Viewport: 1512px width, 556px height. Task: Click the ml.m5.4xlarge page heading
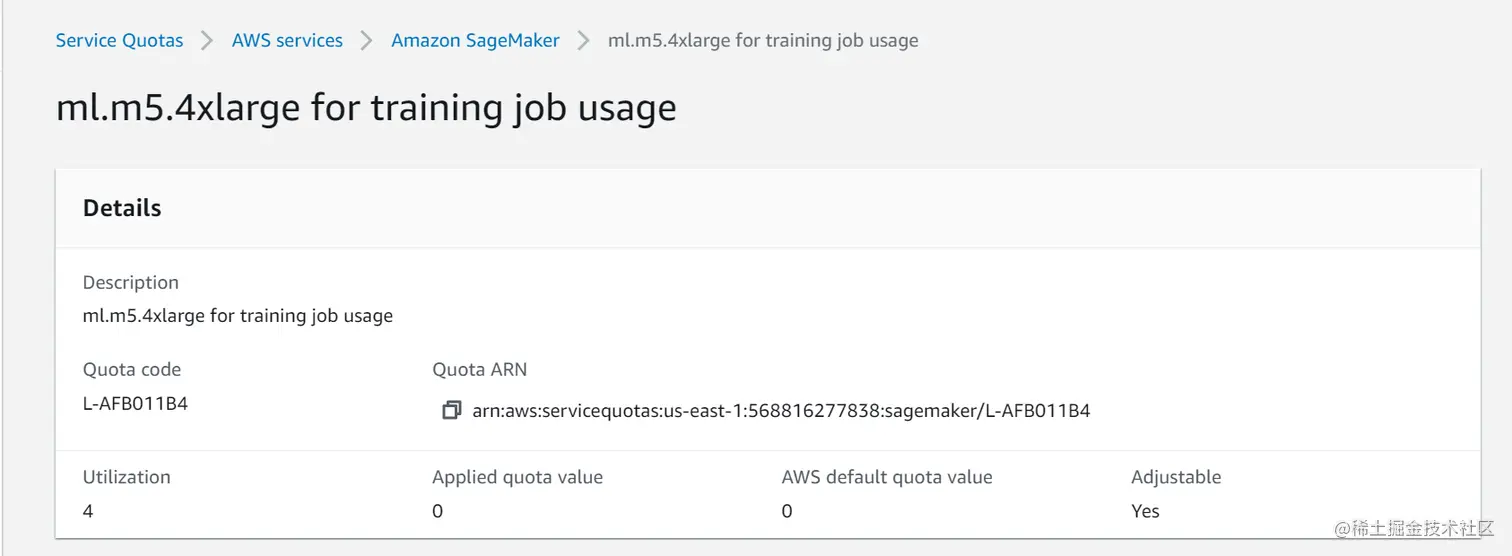(366, 107)
